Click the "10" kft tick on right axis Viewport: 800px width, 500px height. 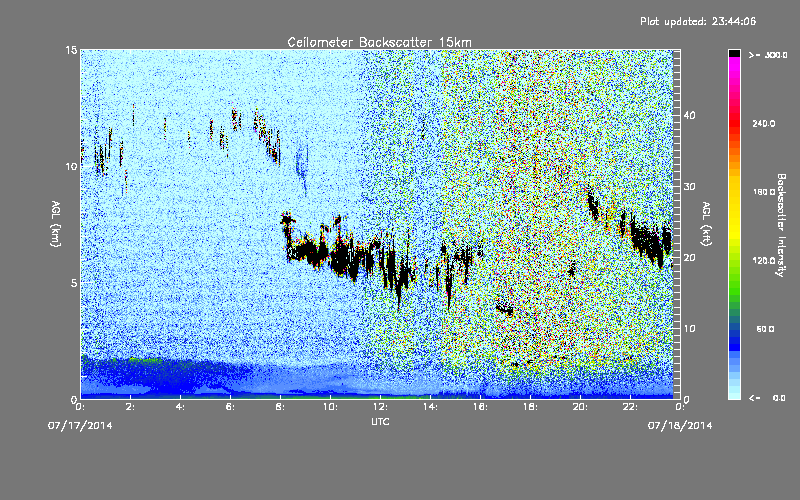(x=689, y=329)
